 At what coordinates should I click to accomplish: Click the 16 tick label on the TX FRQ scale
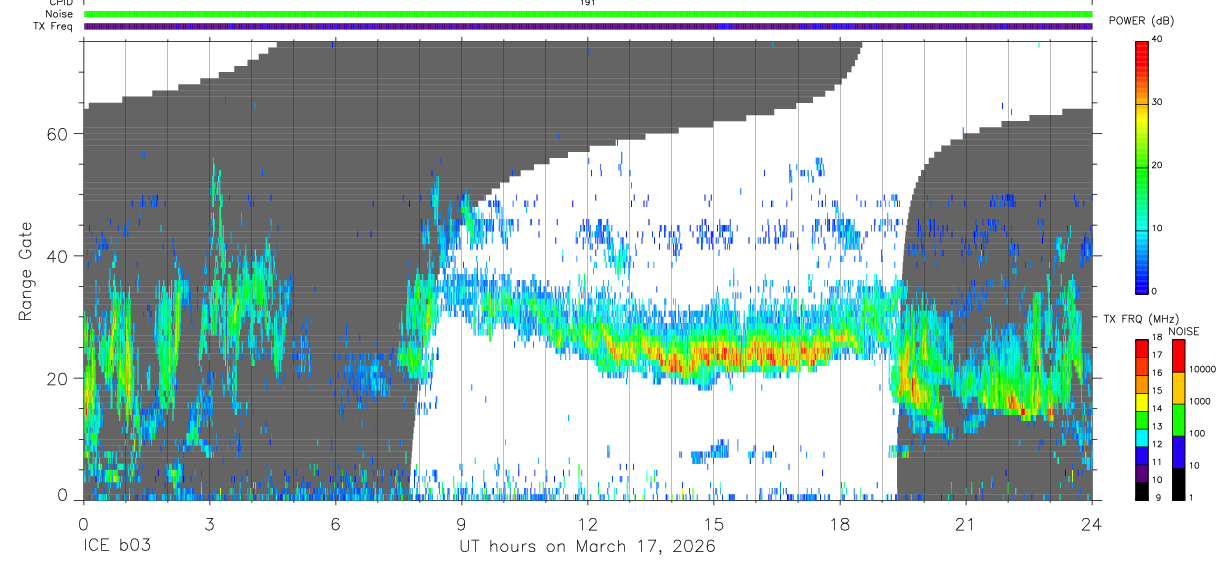[1157, 375]
